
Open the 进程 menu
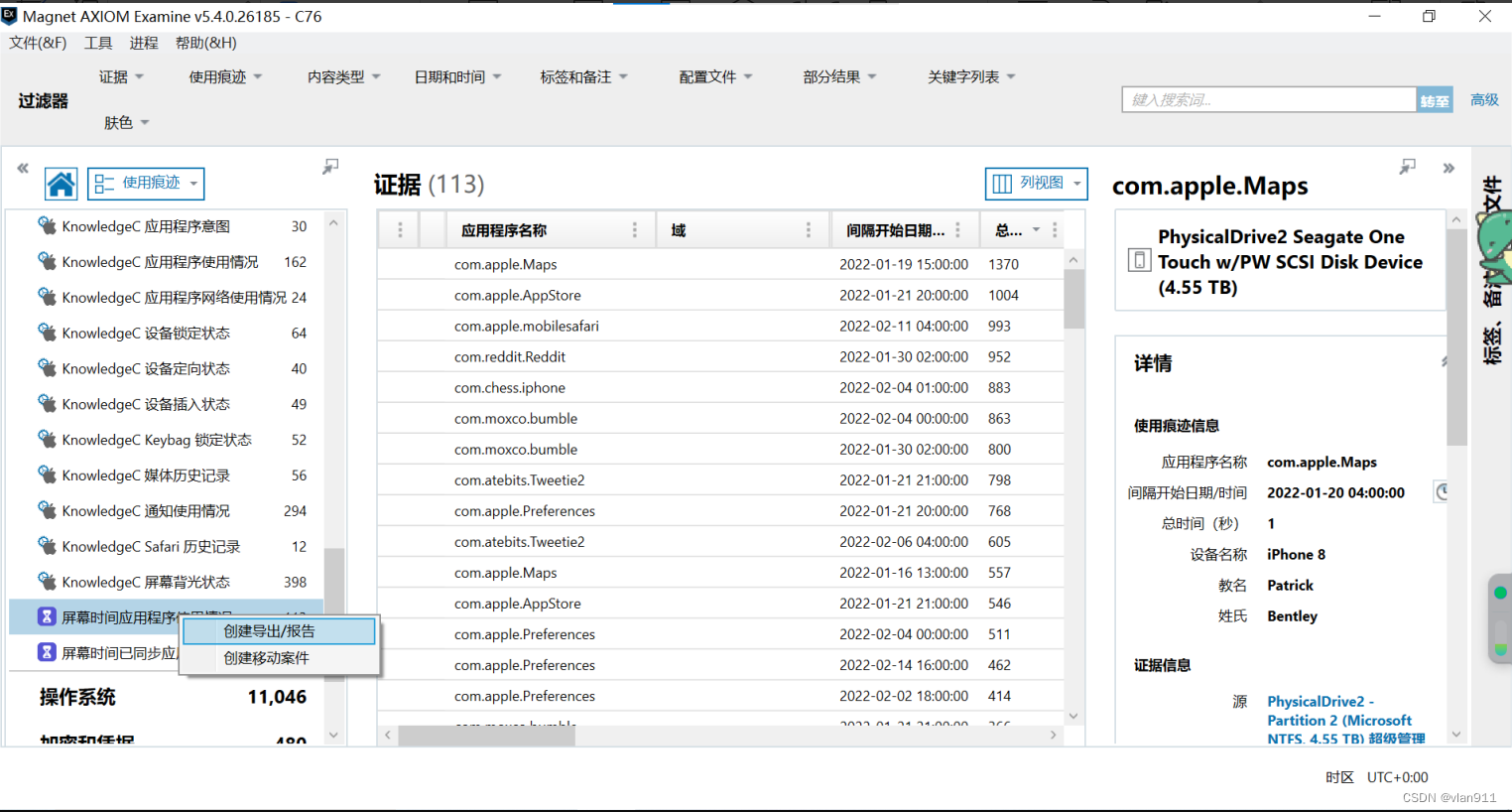pos(144,43)
